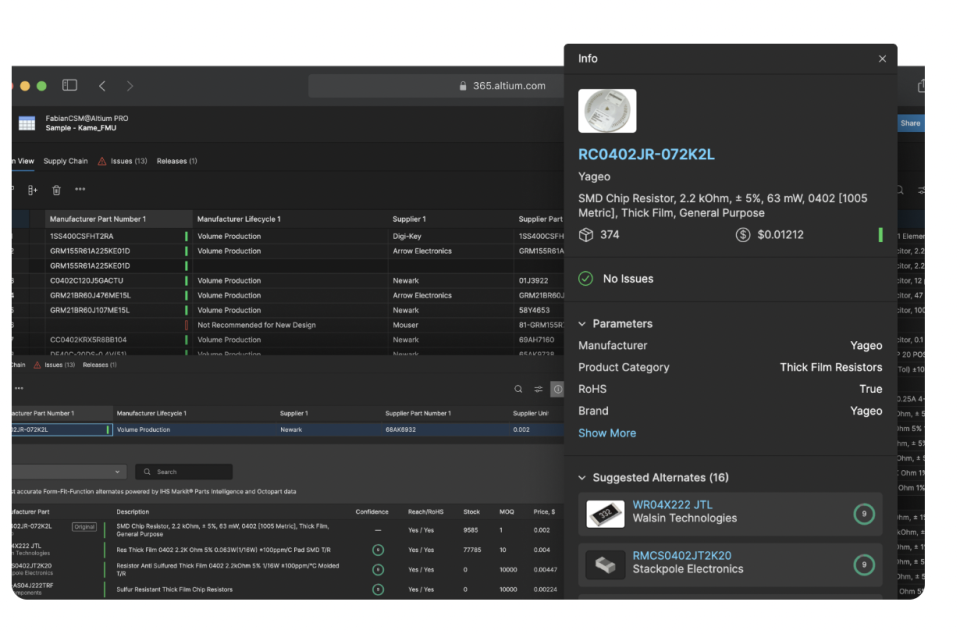Viewport: 960px width, 634px height.
Task: Open the RC0402JR-072K2L part link
Action: tap(646, 155)
